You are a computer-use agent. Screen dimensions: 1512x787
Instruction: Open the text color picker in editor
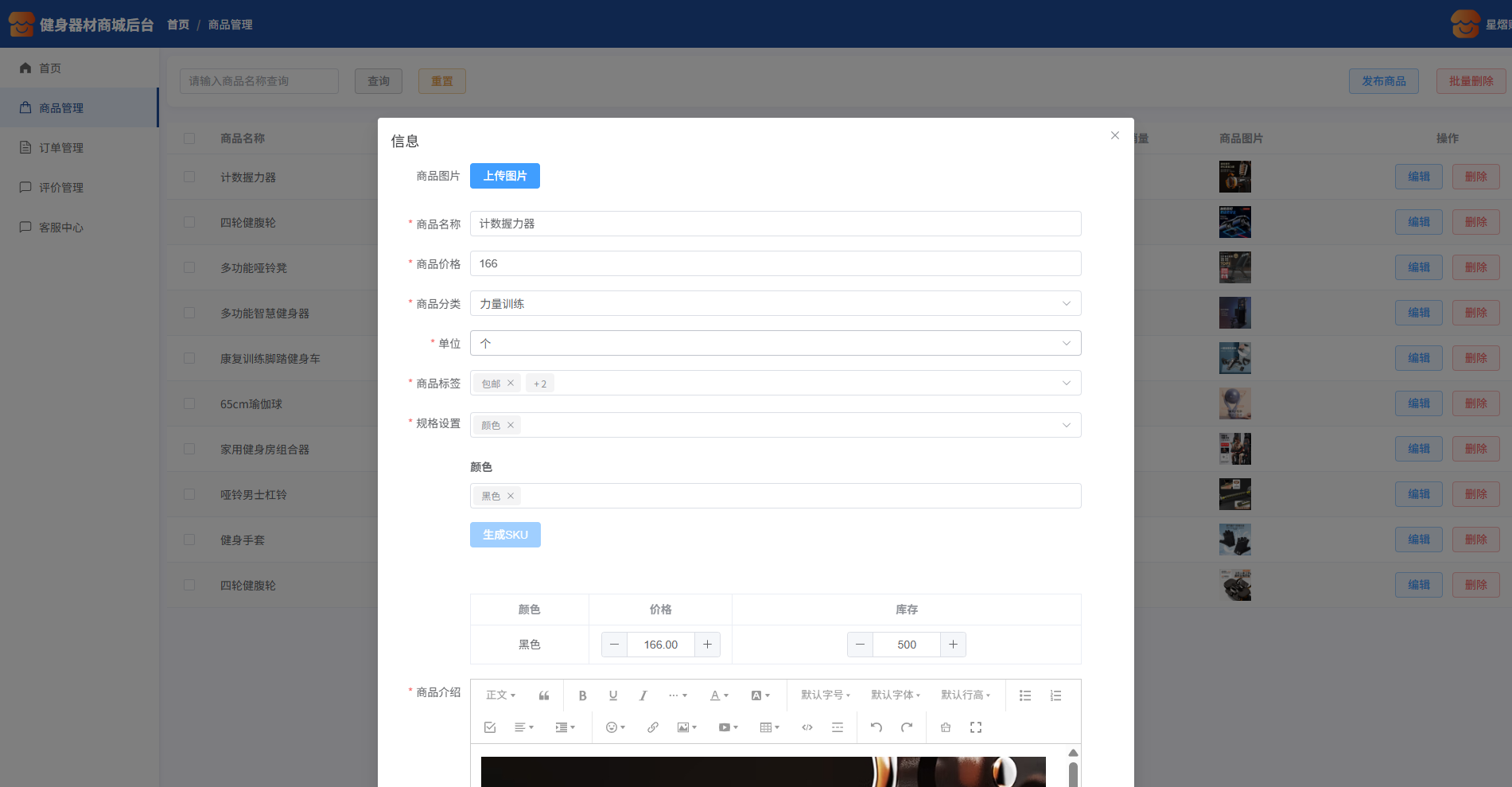pyautogui.click(x=718, y=695)
